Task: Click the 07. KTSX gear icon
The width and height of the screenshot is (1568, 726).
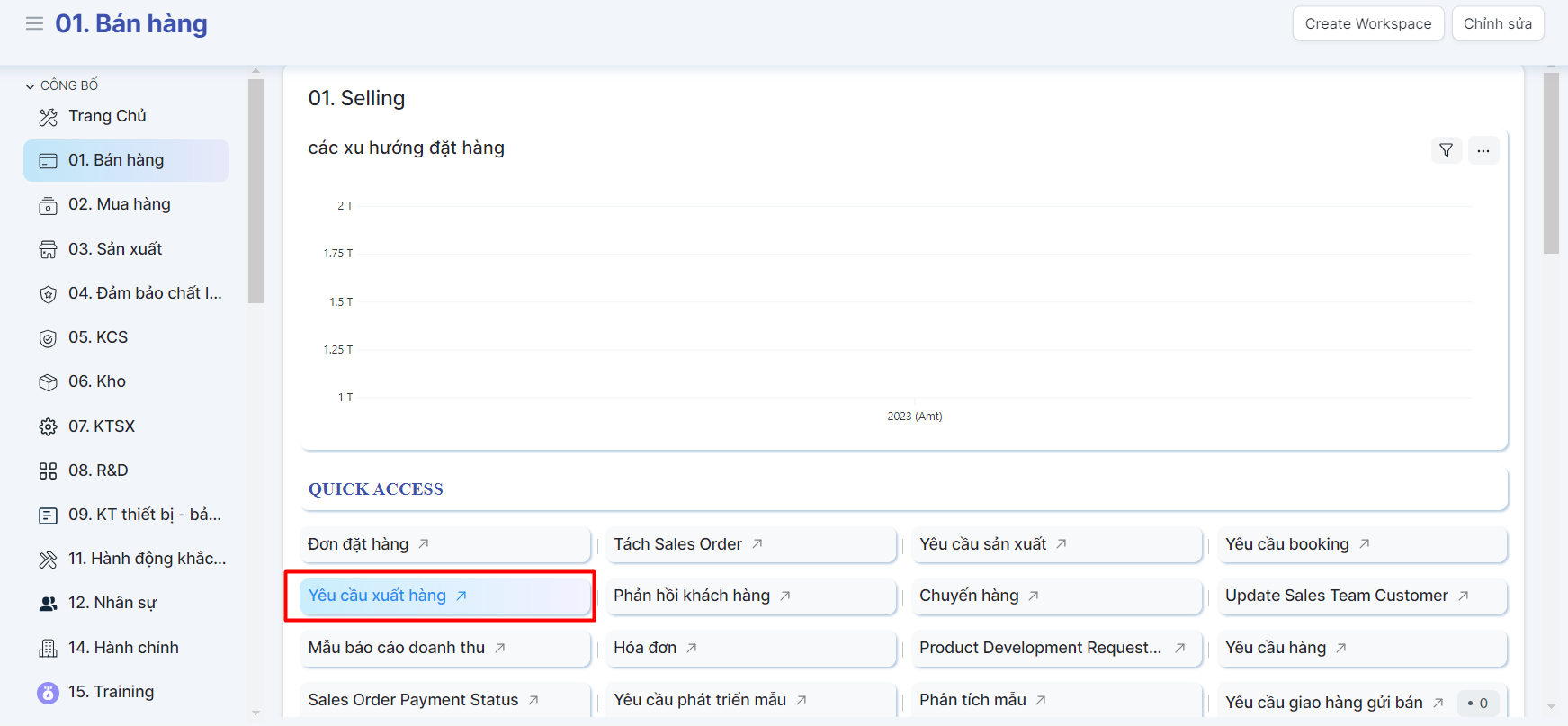Action: point(49,426)
